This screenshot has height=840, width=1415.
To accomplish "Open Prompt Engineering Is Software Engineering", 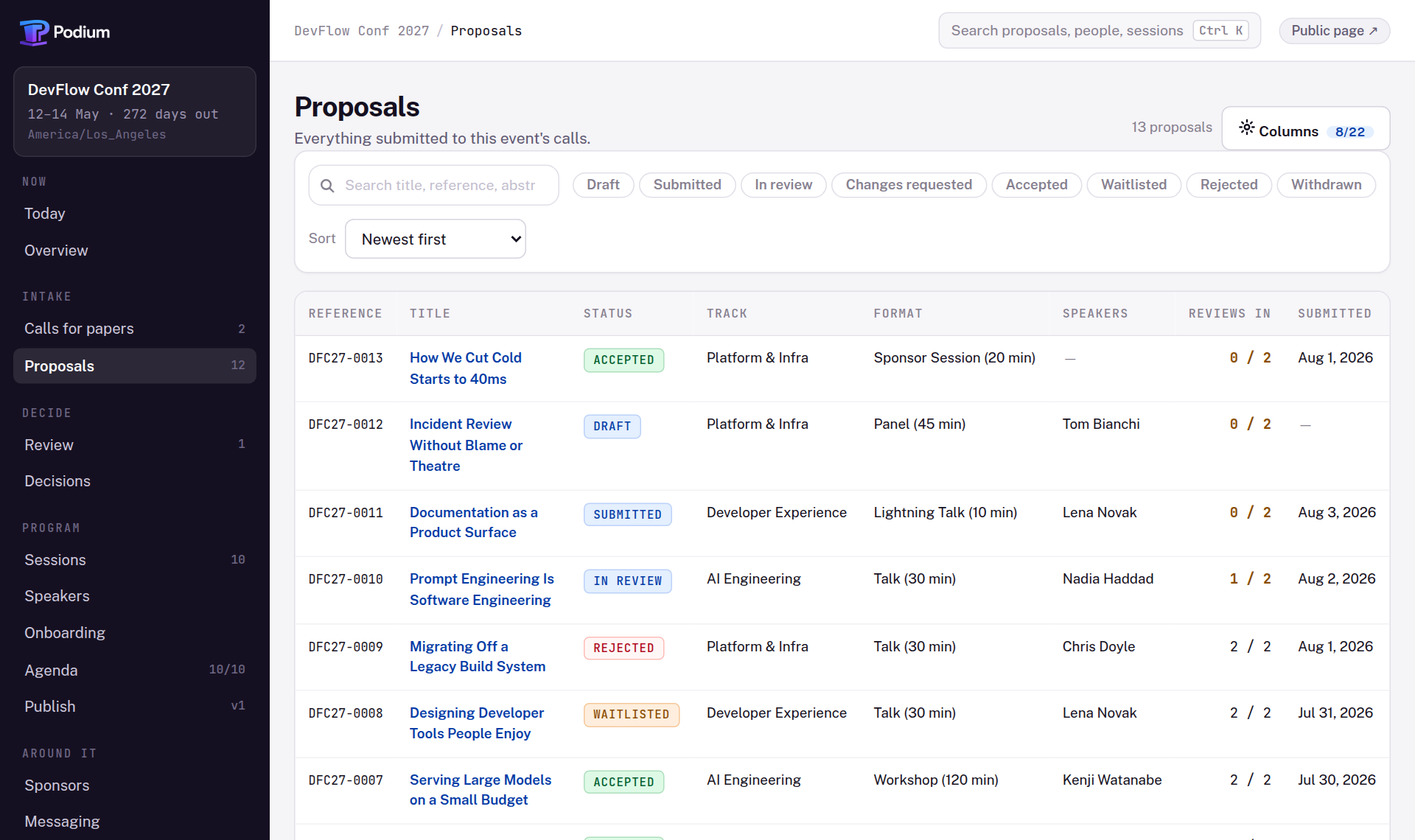I will [482, 589].
